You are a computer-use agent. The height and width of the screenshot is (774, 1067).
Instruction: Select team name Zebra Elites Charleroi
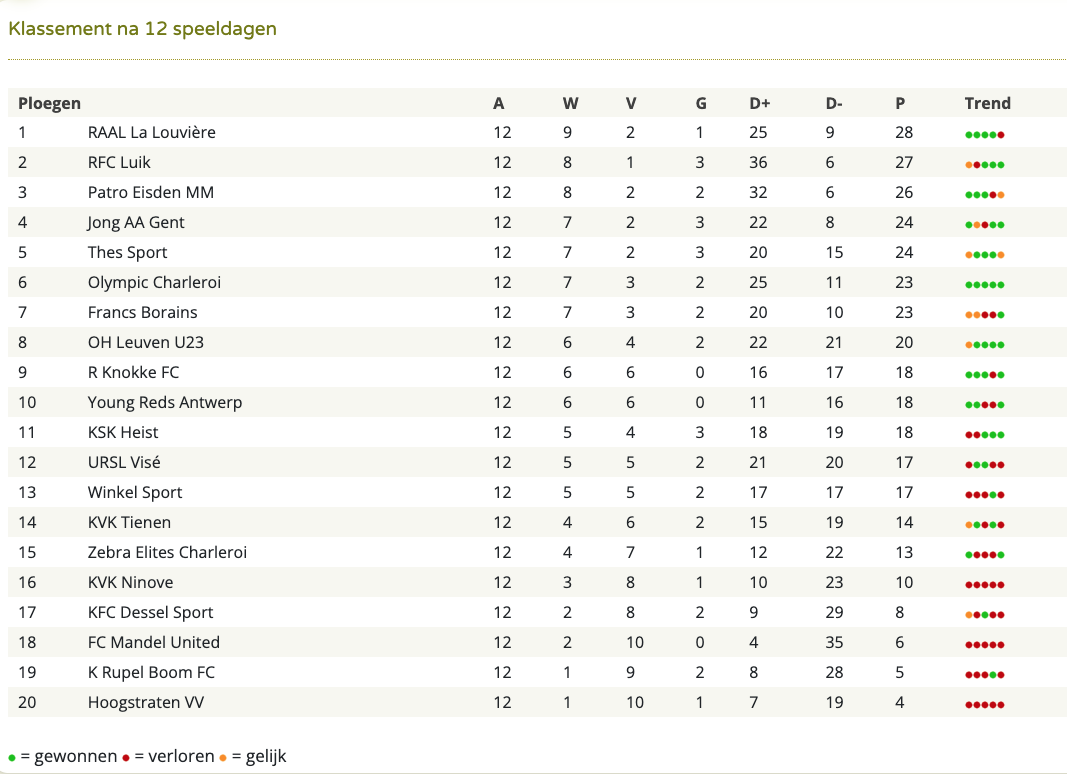coord(167,552)
